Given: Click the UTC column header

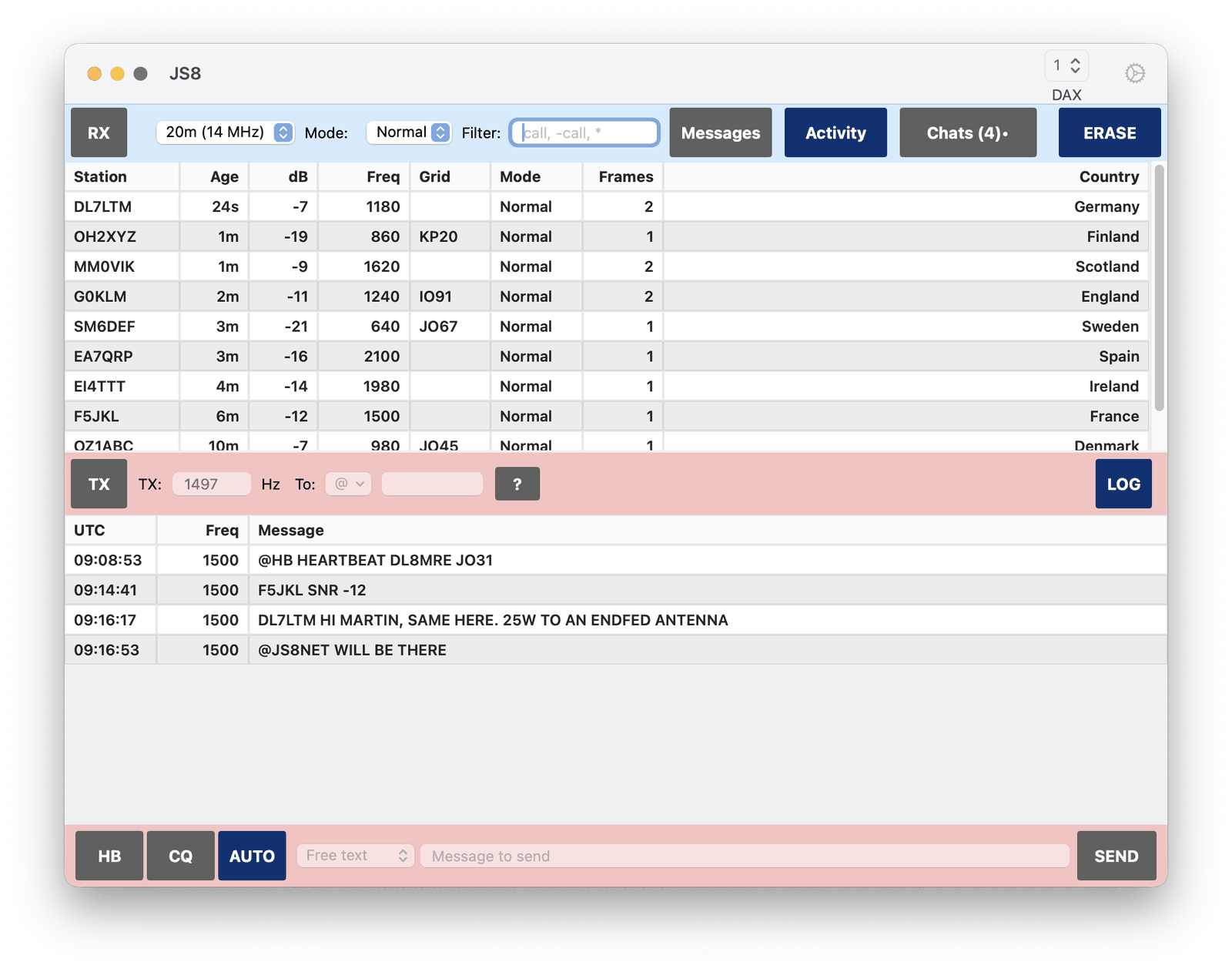Looking at the screenshot, I should [x=111, y=530].
